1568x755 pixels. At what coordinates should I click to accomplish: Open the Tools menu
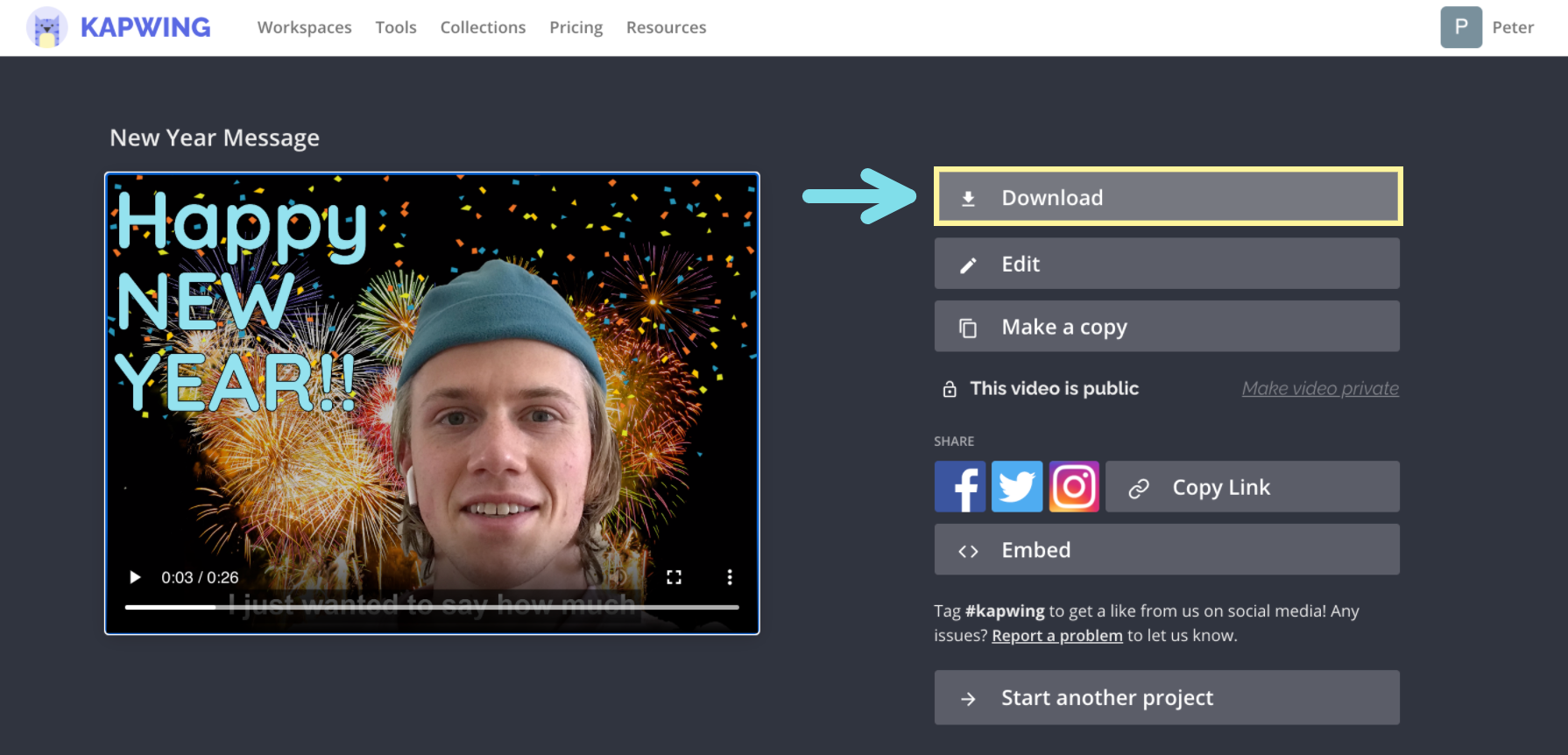click(396, 27)
